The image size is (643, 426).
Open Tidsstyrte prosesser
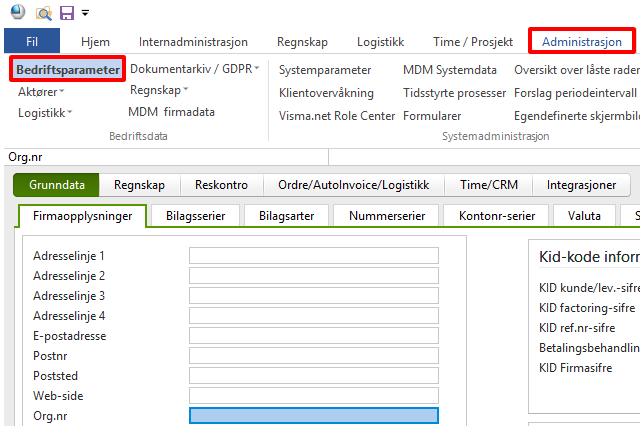[454, 93]
